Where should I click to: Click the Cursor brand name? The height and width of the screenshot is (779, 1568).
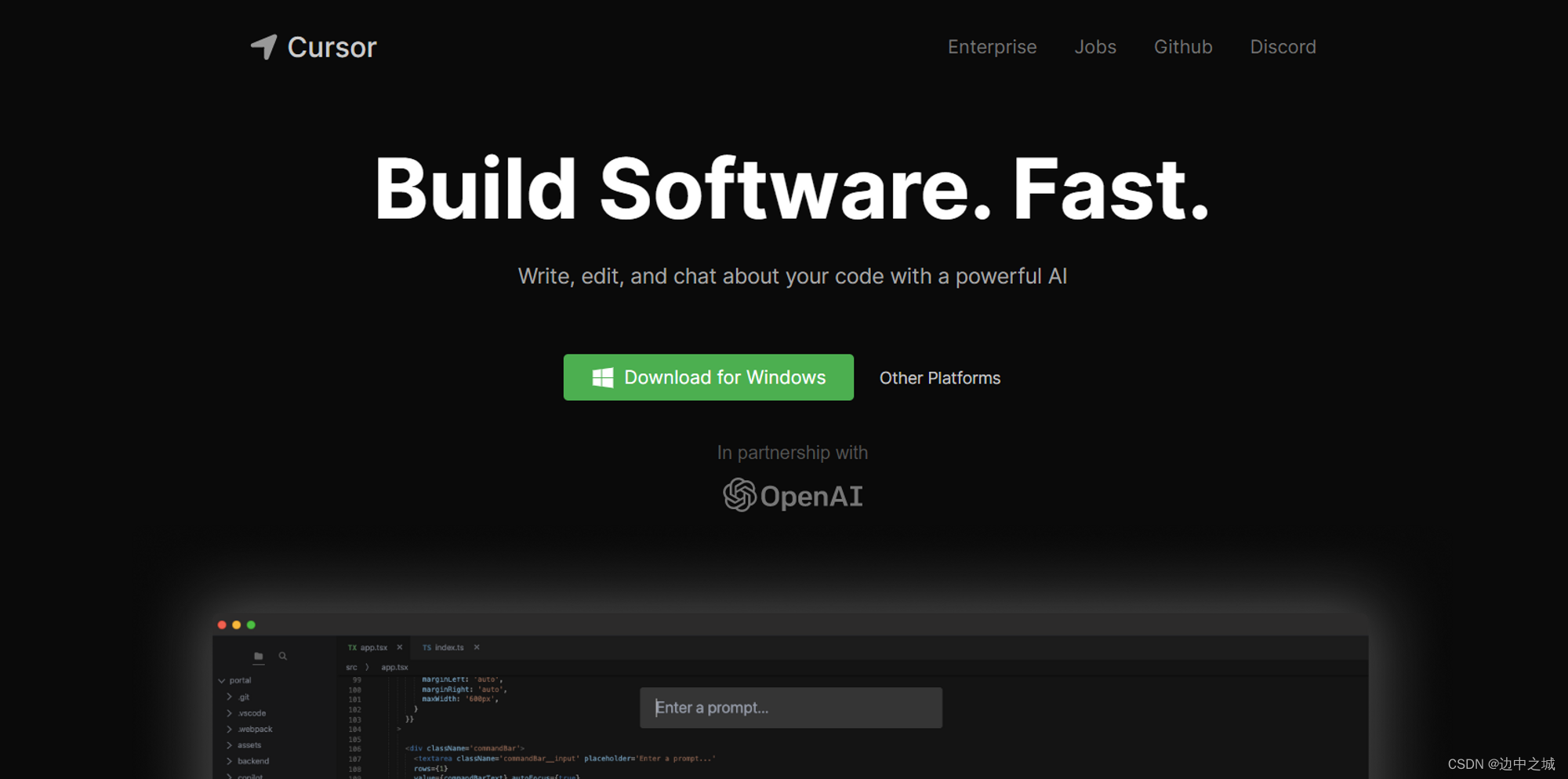pos(332,47)
